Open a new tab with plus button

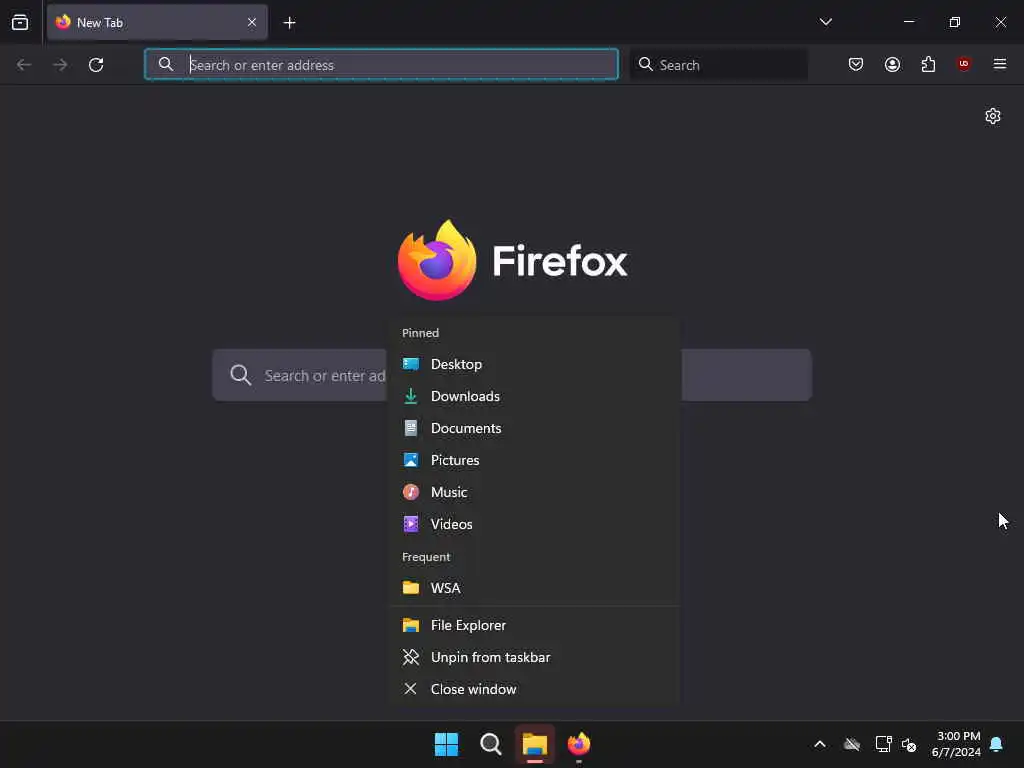pyautogui.click(x=289, y=22)
